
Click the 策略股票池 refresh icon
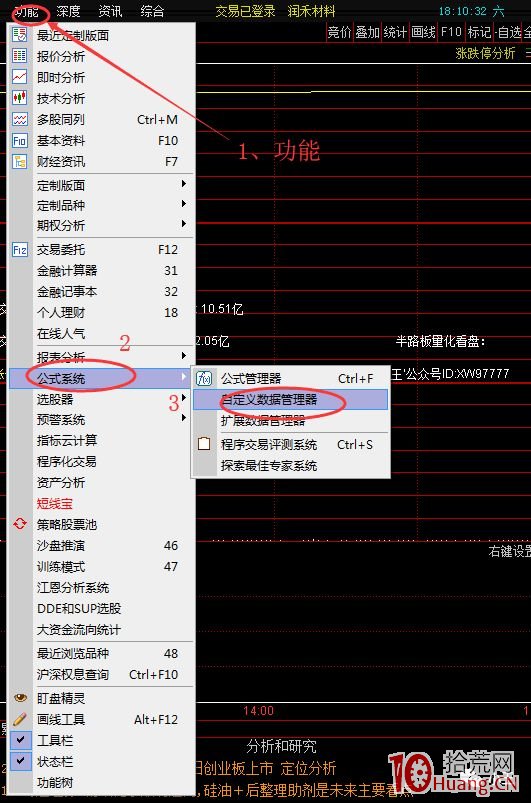click(x=19, y=523)
